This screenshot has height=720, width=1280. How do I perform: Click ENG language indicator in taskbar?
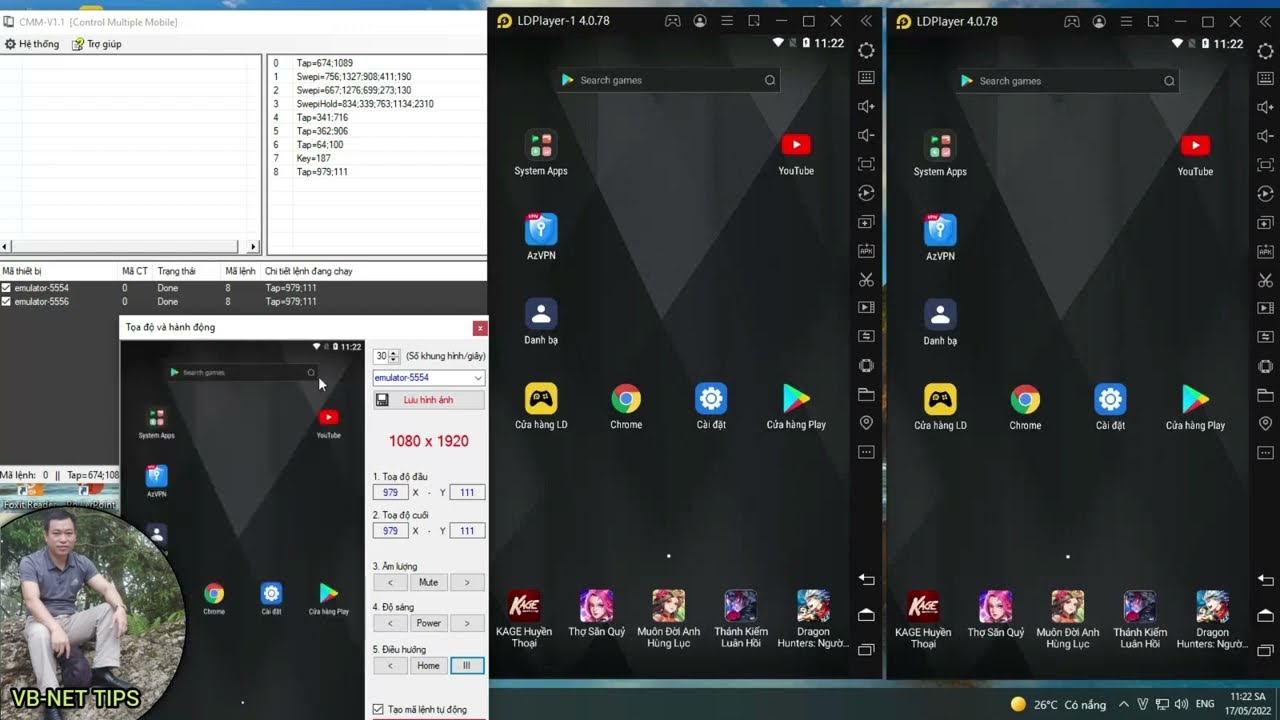pyautogui.click(x=1205, y=704)
